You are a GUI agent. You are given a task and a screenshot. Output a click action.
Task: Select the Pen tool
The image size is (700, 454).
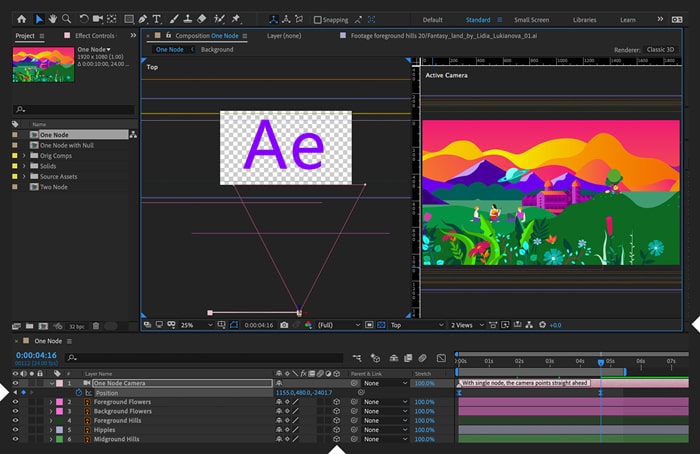[x=143, y=19]
